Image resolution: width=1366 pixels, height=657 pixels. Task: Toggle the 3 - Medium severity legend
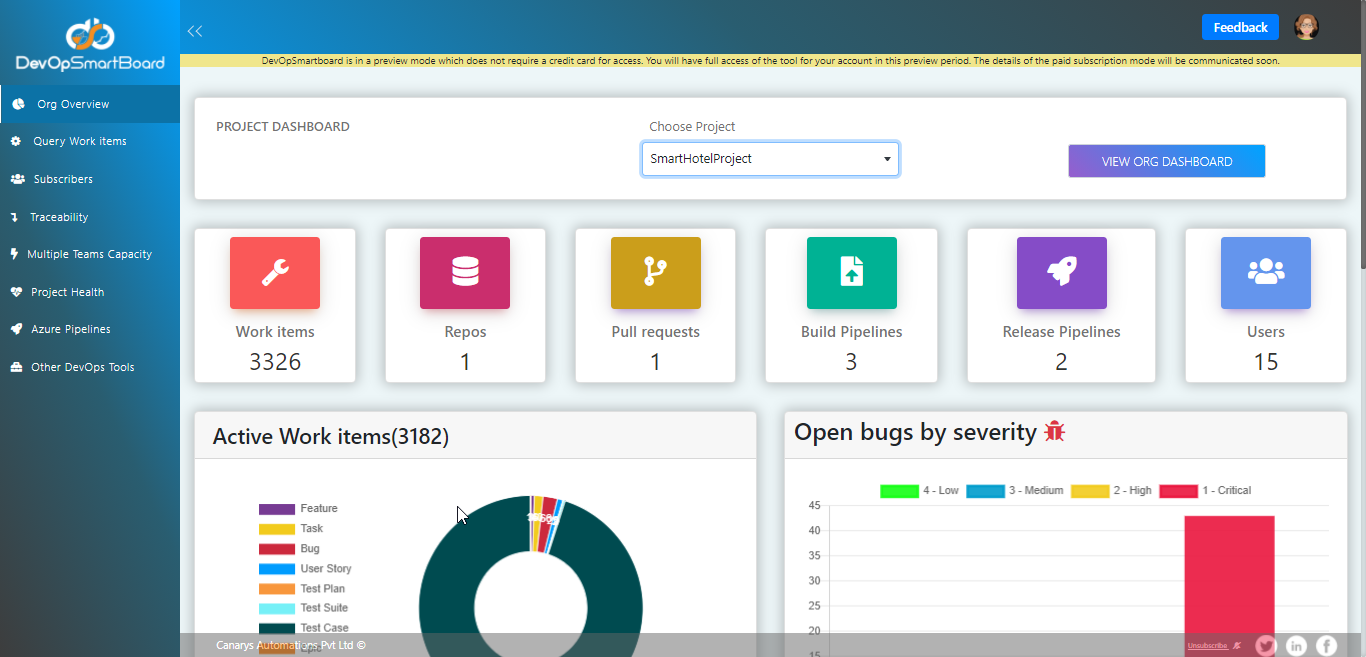click(1015, 491)
